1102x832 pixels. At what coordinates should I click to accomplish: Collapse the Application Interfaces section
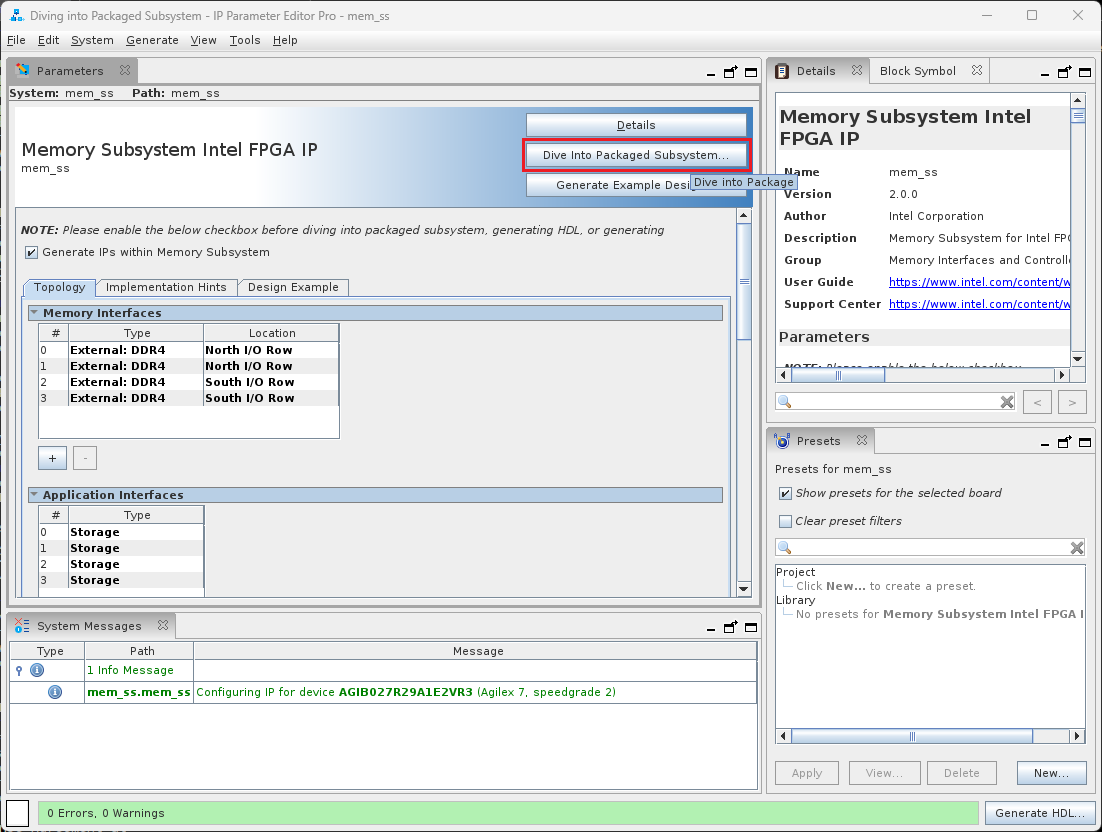pos(34,495)
